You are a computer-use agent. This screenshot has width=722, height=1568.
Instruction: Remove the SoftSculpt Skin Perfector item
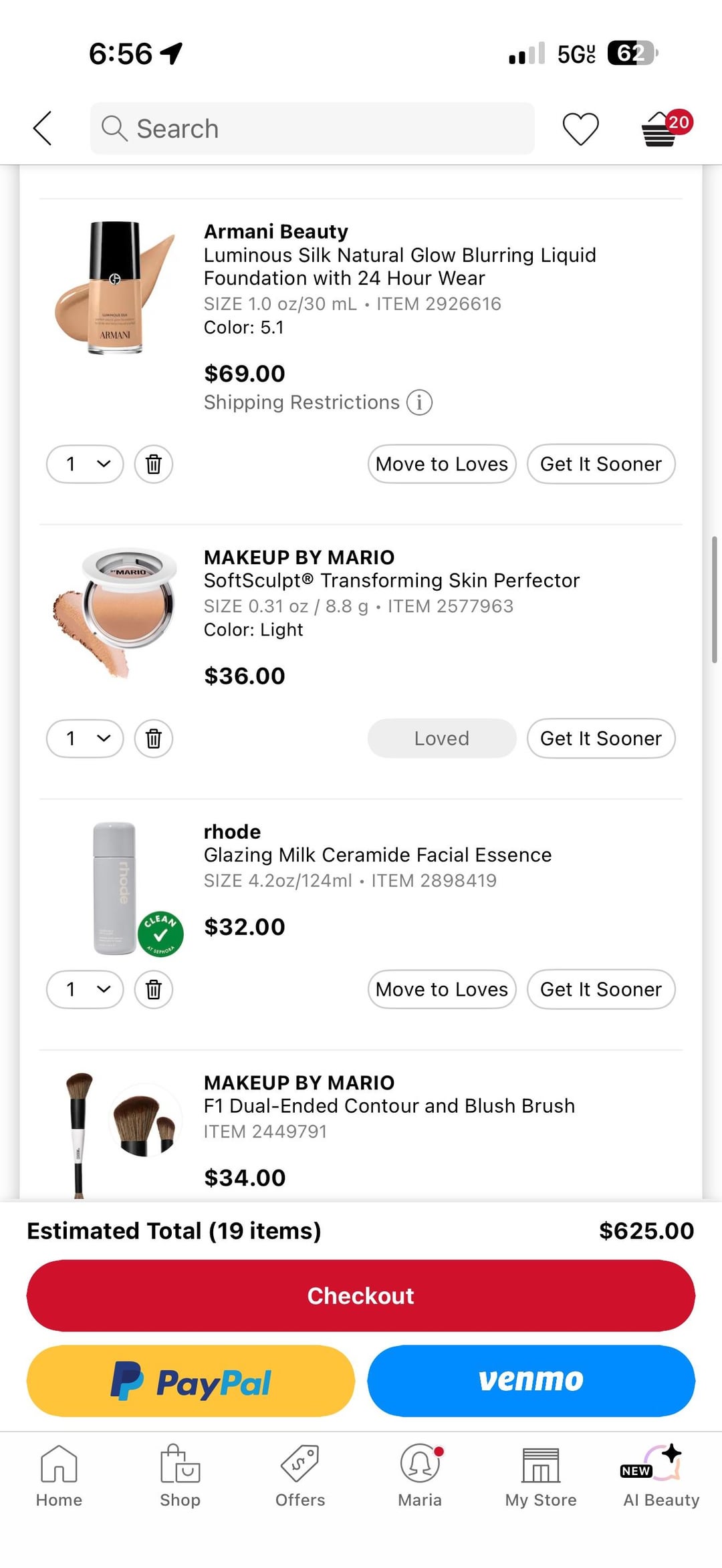click(x=154, y=739)
